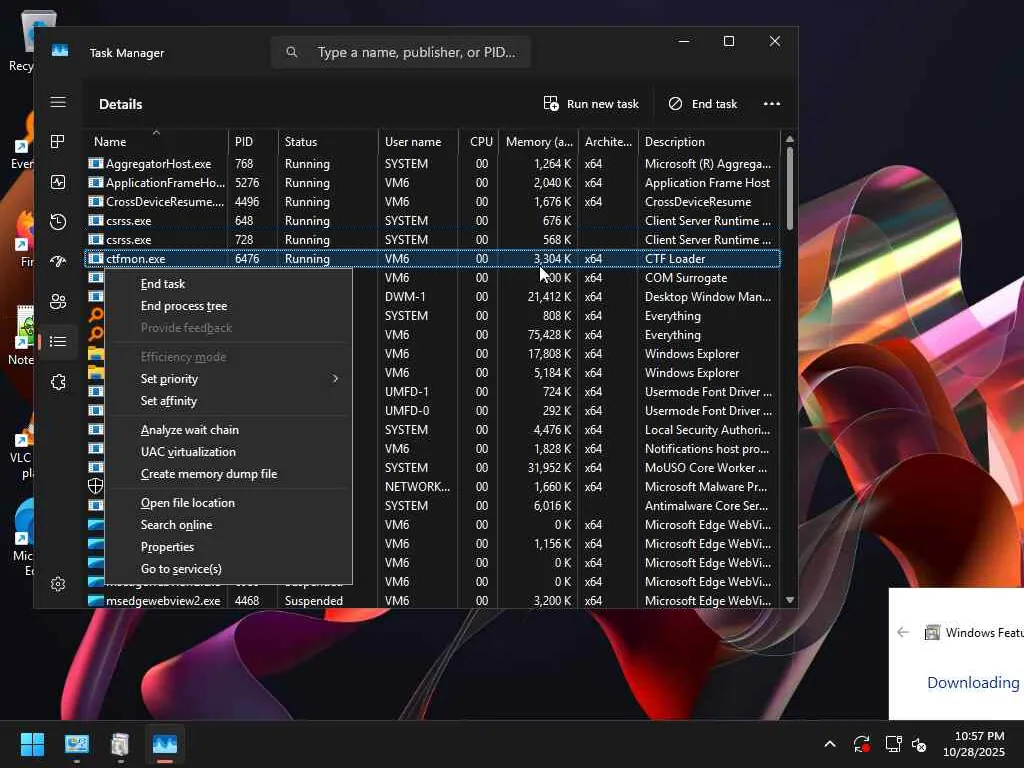1024x768 pixels.
Task: Select Open file location menu entry
Action: [188, 503]
